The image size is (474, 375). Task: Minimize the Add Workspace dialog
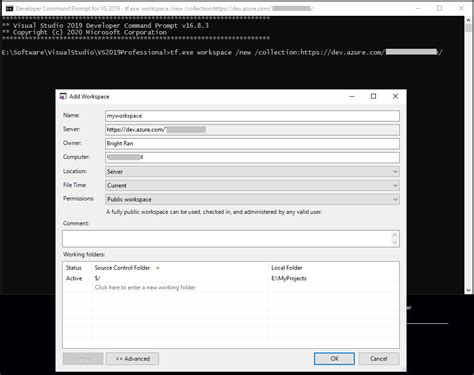352,96
